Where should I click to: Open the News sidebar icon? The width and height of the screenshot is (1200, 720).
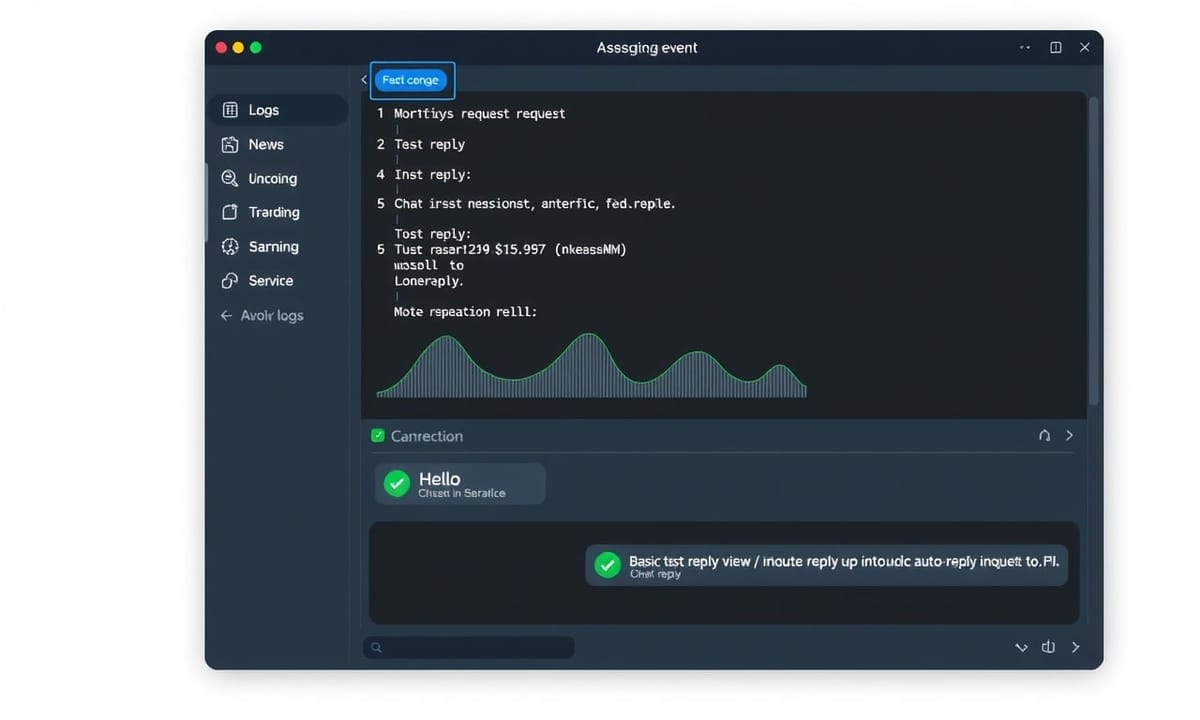tap(230, 144)
